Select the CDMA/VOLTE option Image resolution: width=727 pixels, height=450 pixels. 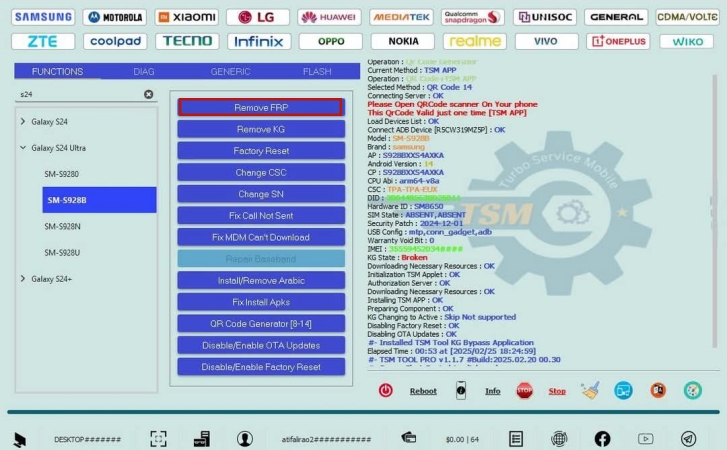tap(688, 17)
